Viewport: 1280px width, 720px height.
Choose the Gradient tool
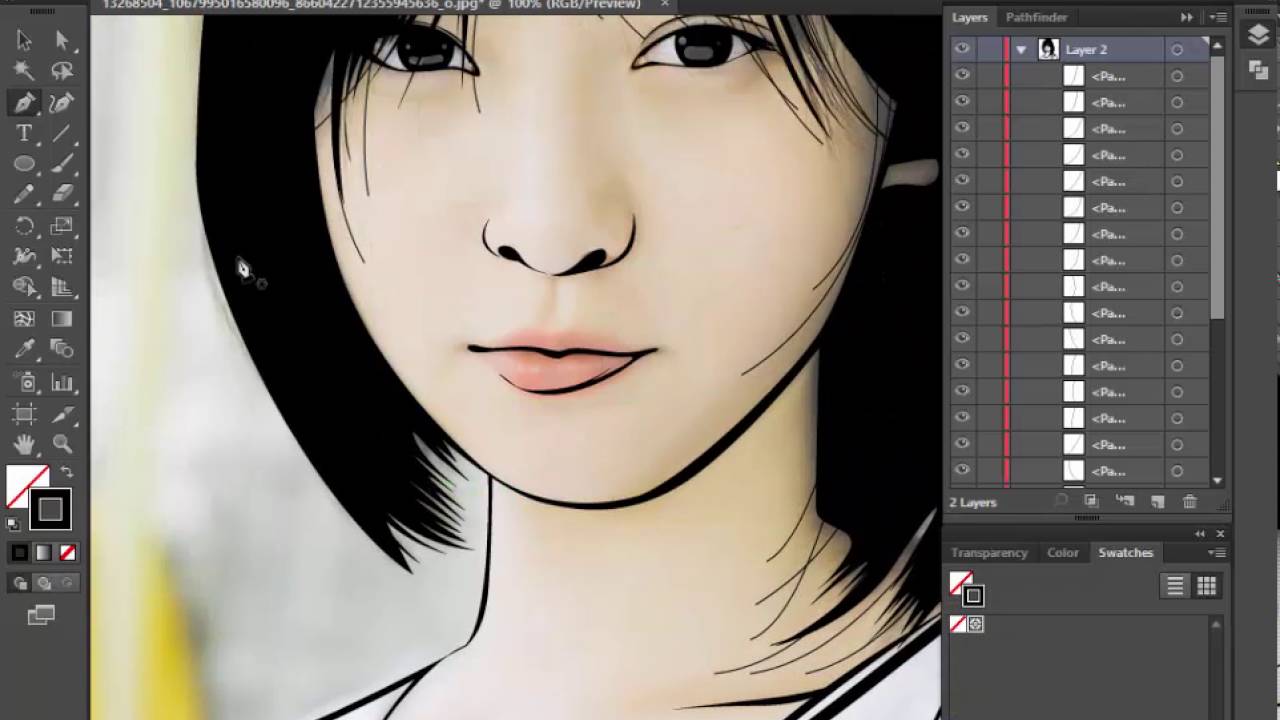coord(62,319)
